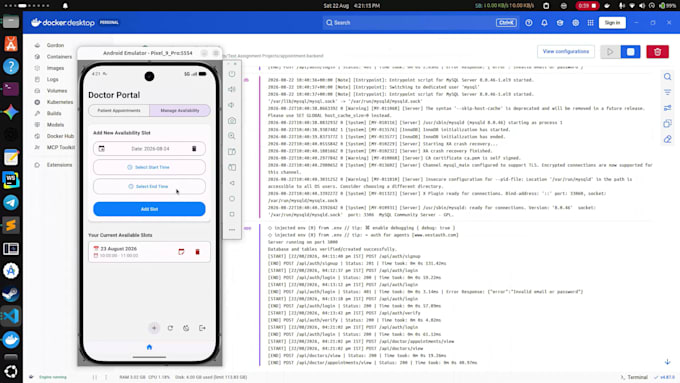The height and width of the screenshot is (383, 680).
Task: Click View configurations button
Action: click(x=566, y=51)
